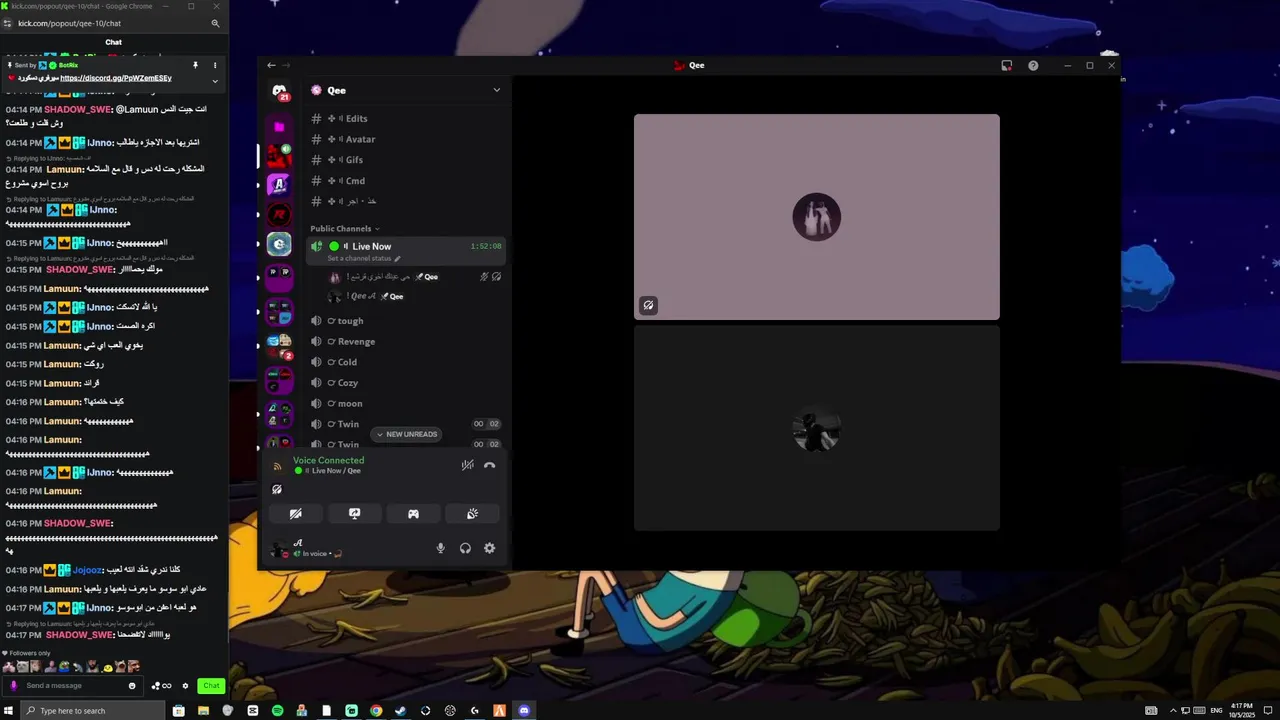The image size is (1280, 720).
Task: Collapse pinned message chevron in Kick chat
Action: click(214, 81)
